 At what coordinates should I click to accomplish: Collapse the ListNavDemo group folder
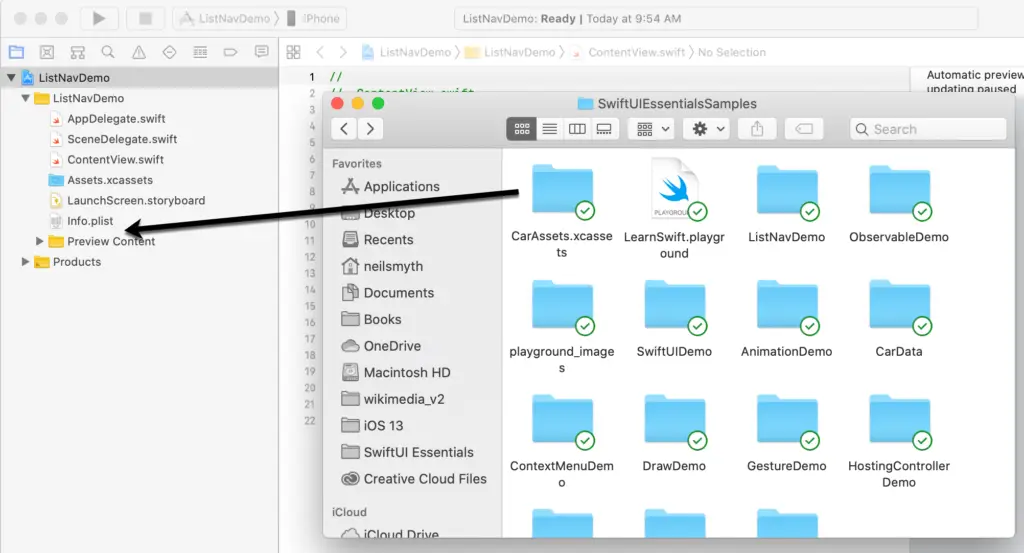click(25, 98)
